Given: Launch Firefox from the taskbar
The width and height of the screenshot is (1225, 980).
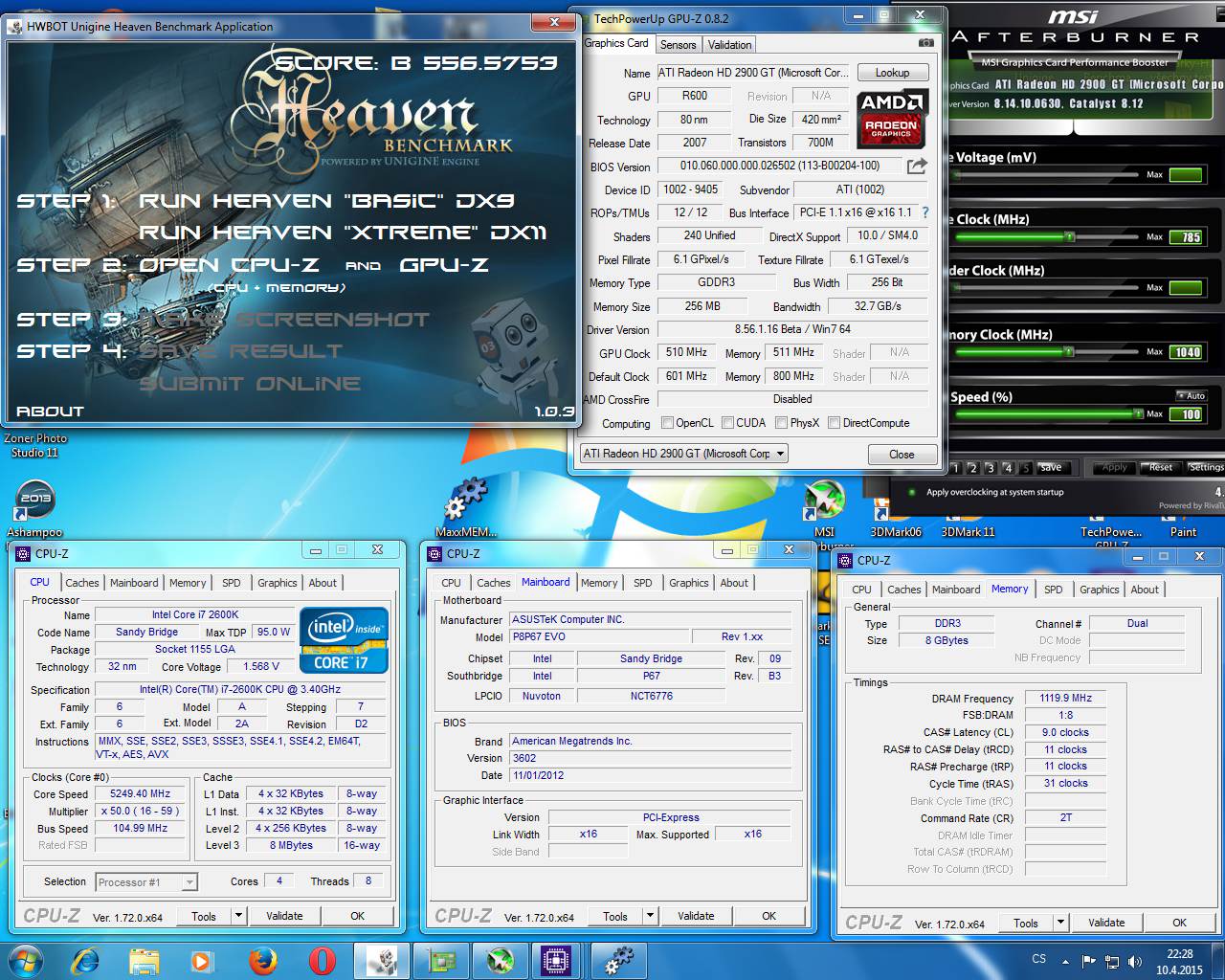Looking at the screenshot, I should tap(262, 960).
